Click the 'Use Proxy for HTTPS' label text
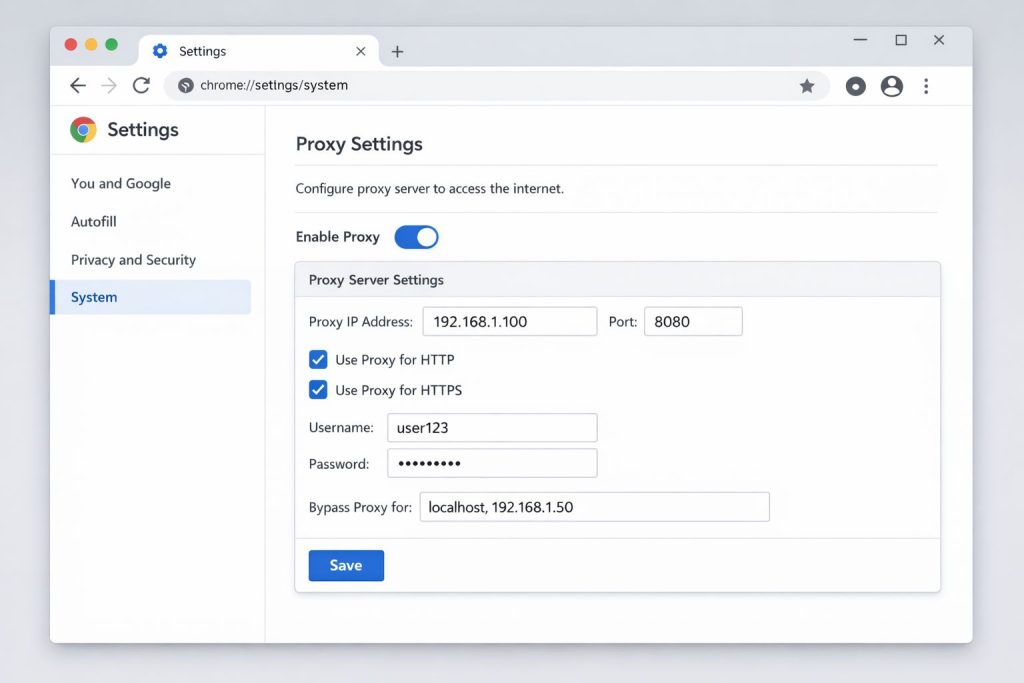 [398, 390]
